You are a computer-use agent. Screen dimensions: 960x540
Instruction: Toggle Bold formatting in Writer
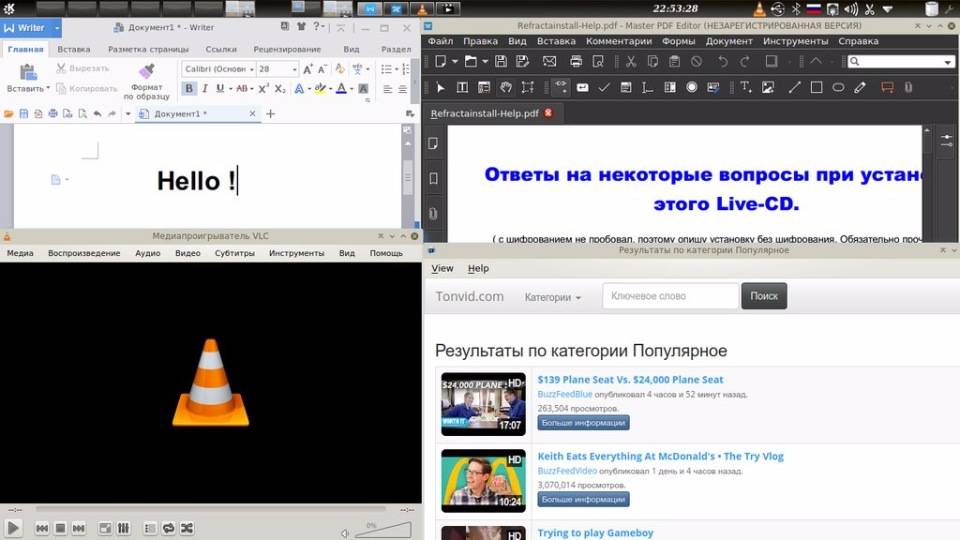pos(189,89)
